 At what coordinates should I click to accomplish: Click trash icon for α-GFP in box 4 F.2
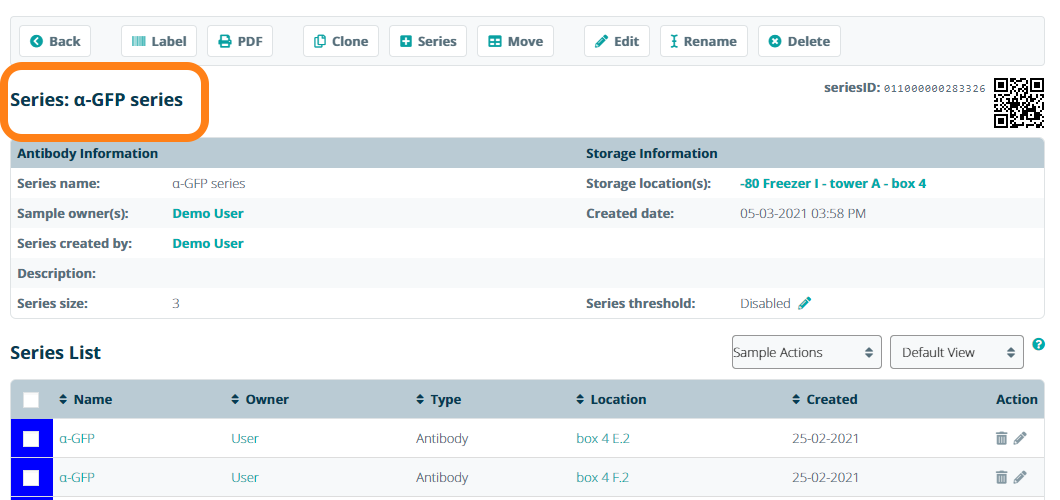1001,477
